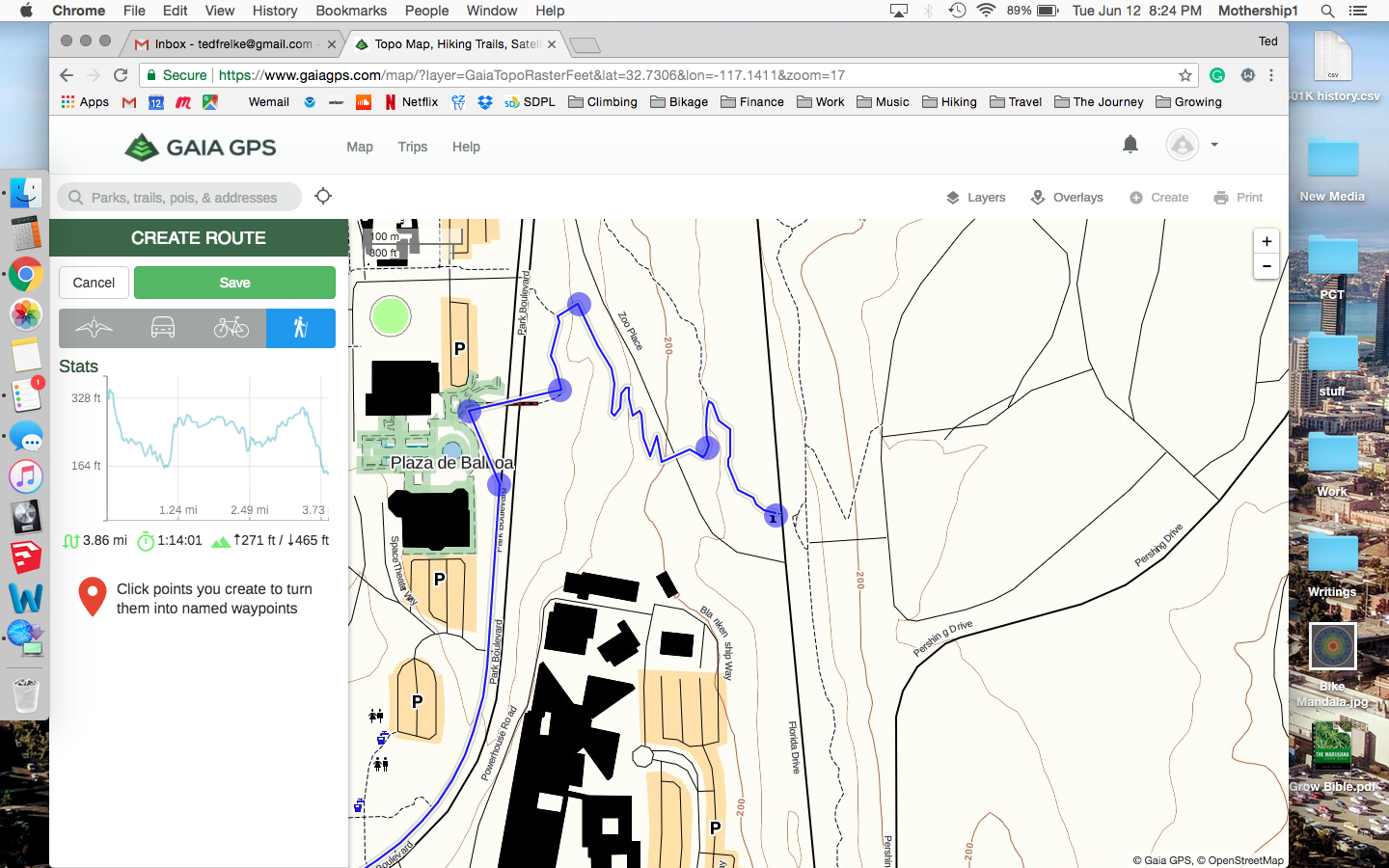Bookmark this page with the star icon

tap(1185, 75)
